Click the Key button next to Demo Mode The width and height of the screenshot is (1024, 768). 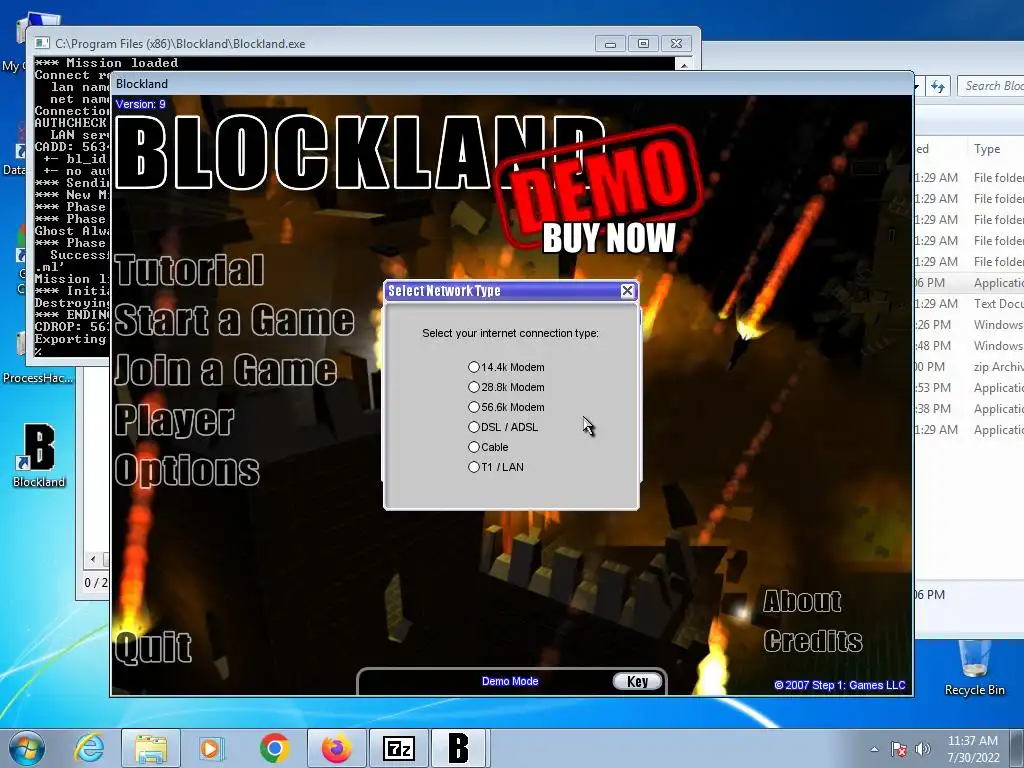[637, 681]
